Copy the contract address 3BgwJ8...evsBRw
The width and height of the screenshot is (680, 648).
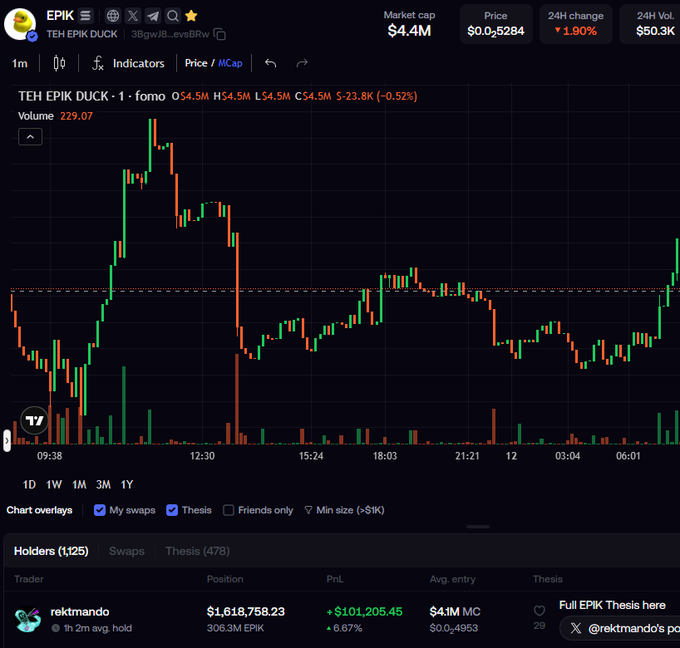point(220,34)
